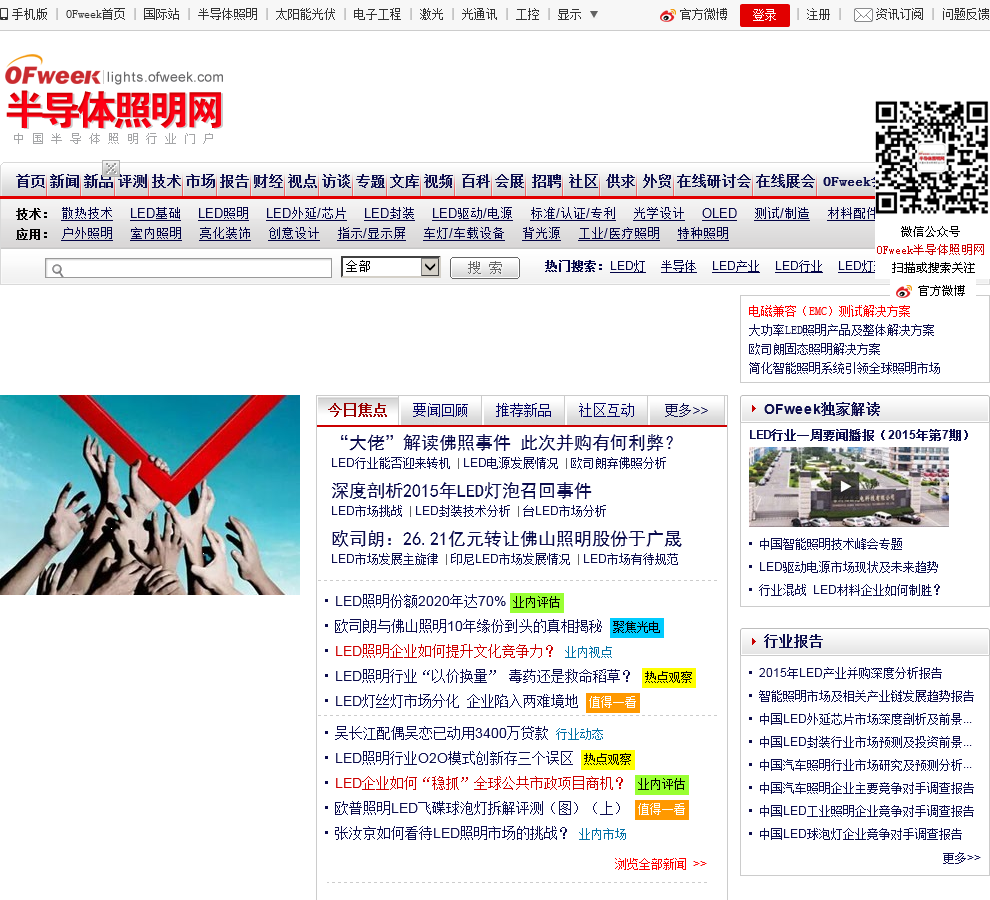The width and height of the screenshot is (990, 900).
Task: Open the 户外照明 application link
Action: [x=87, y=234]
